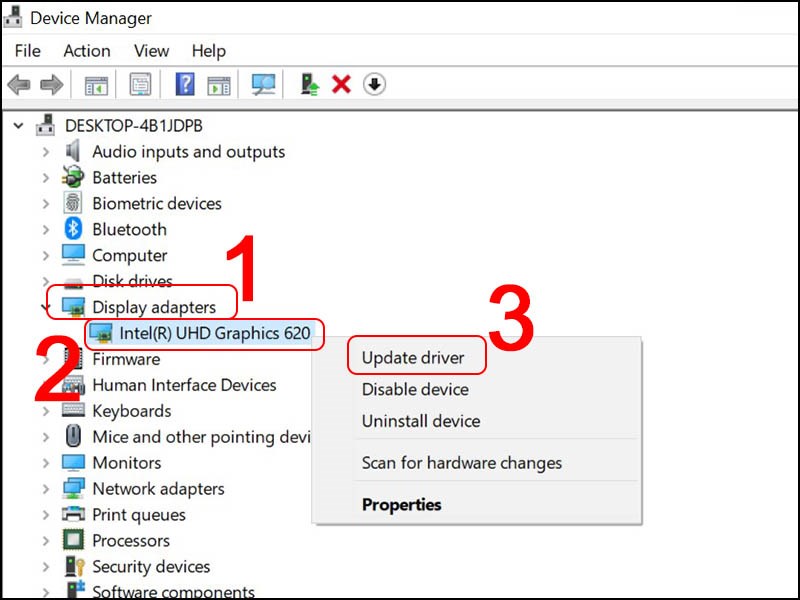The width and height of the screenshot is (800, 600).
Task: Click the red X Uninstall device icon
Action: coord(341,84)
